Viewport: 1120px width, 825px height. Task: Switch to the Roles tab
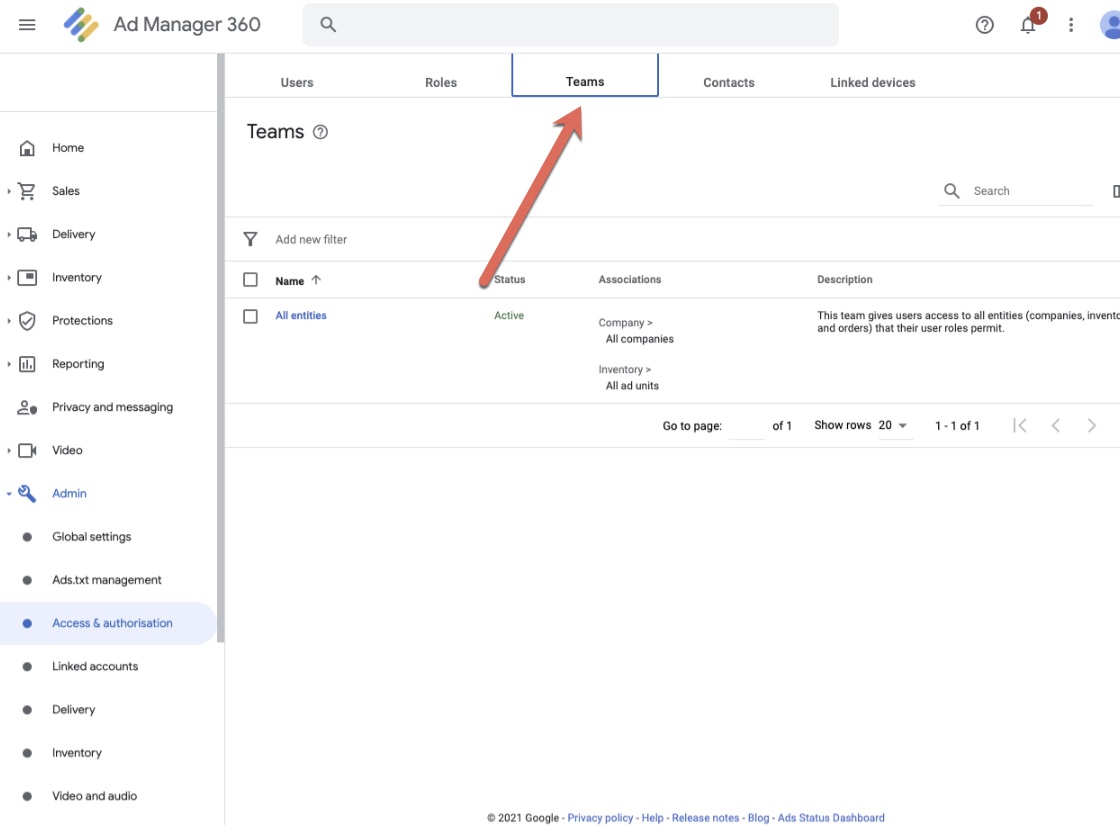(x=441, y=83)
